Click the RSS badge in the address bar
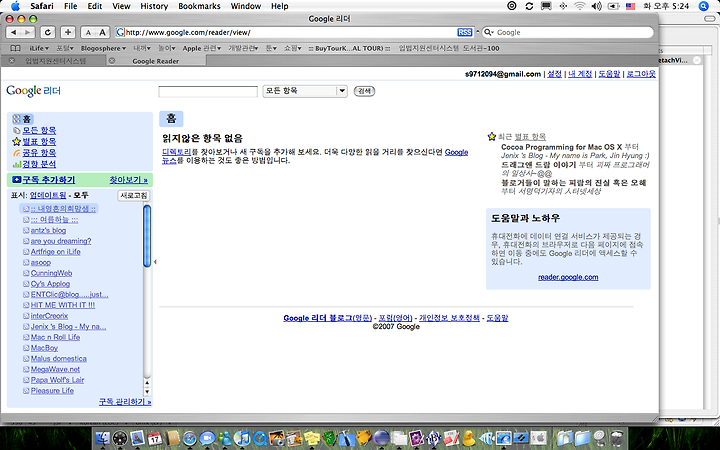 (465, 32)
